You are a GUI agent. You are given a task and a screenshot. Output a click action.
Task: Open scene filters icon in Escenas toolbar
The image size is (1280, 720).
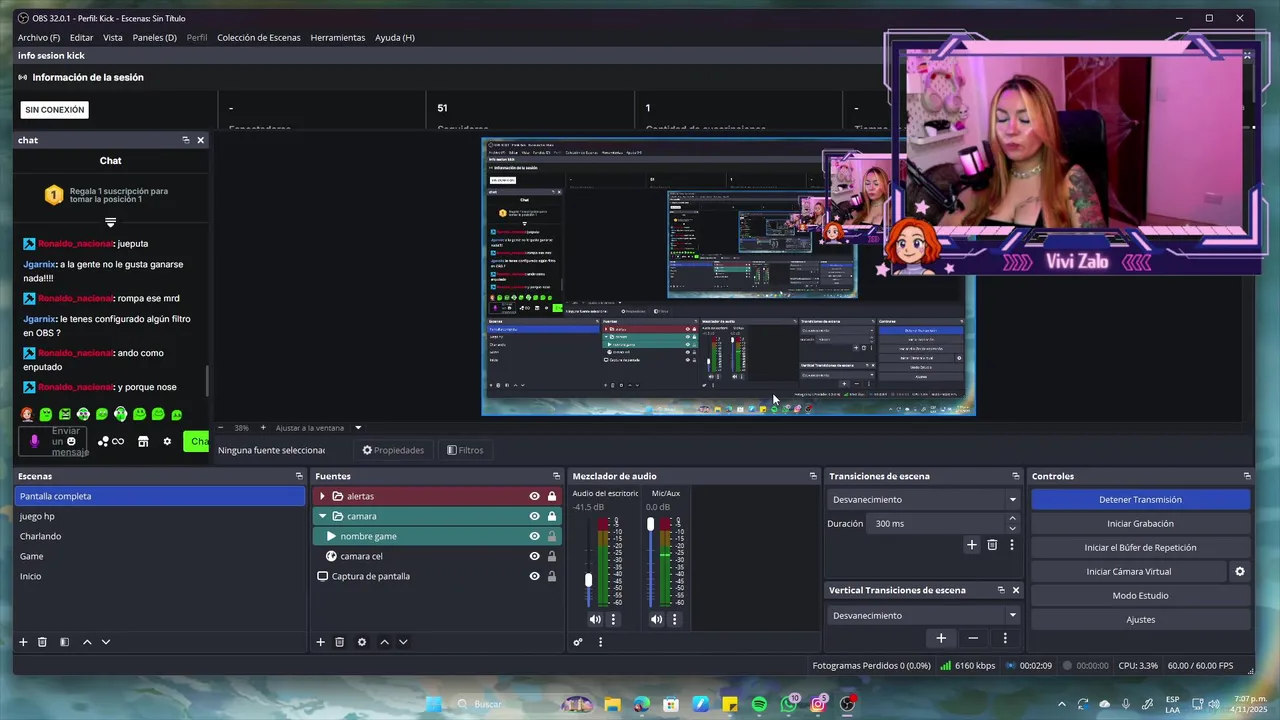click(x=64, y=642)
